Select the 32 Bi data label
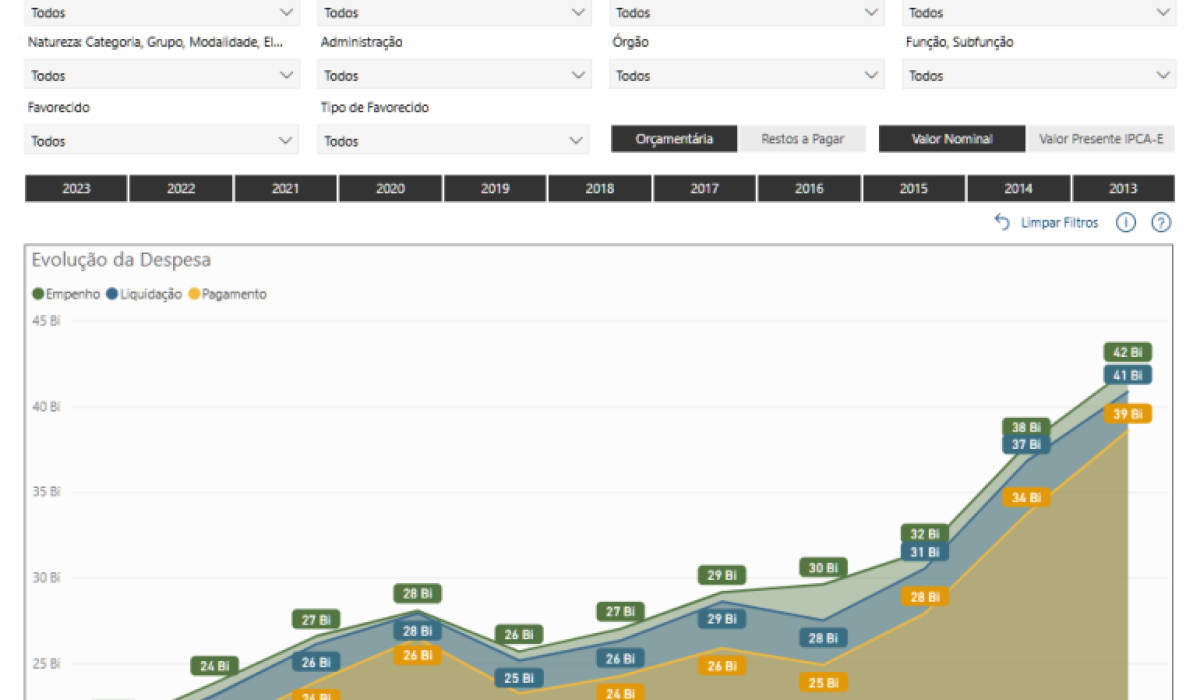This screenshot has width=1200, height=700. tap(925, 534)
